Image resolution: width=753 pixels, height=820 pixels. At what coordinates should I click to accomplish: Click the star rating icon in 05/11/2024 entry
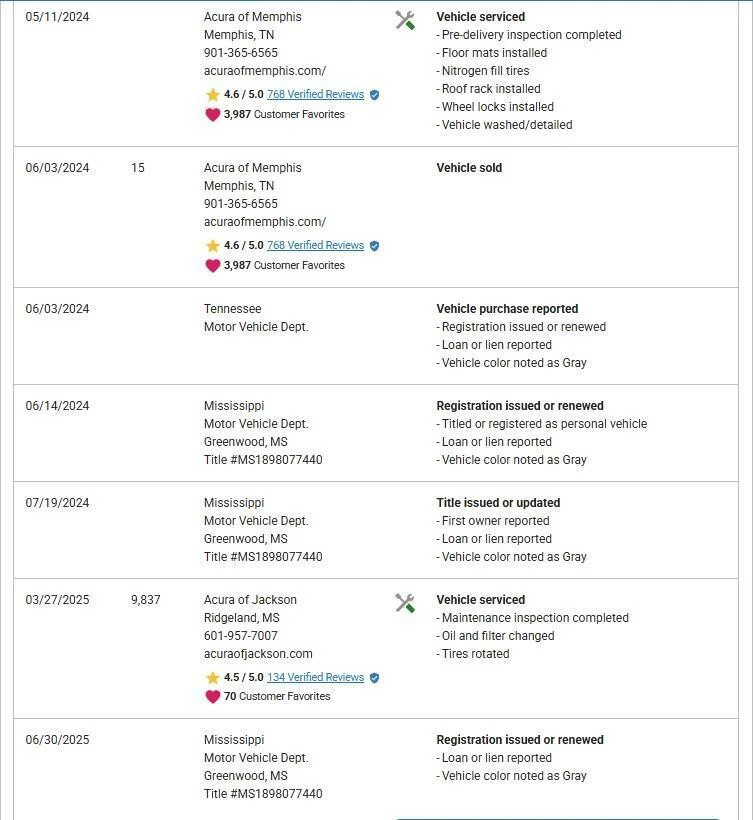212,95
